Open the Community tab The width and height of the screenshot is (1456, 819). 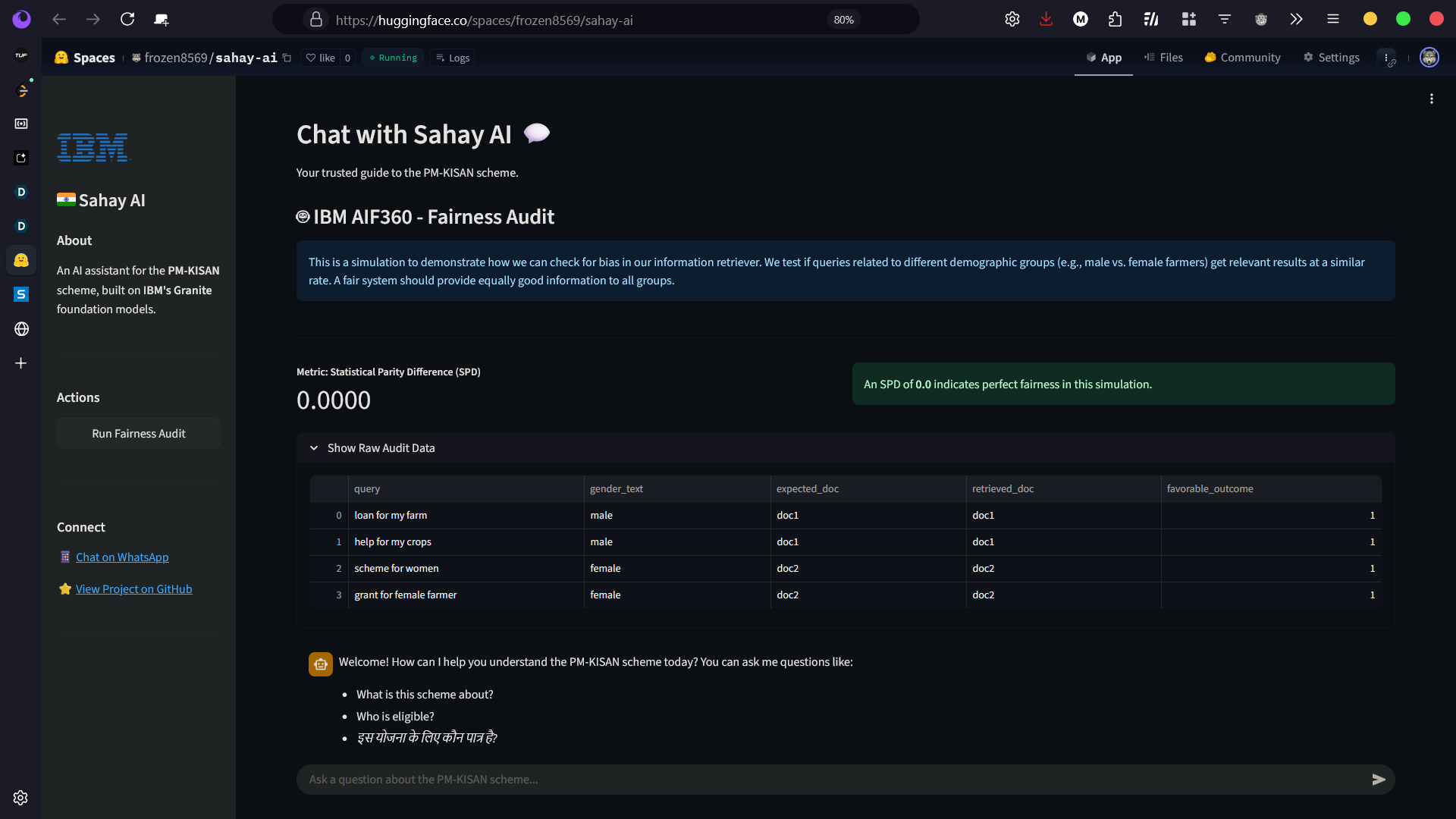click(1242, 58)
